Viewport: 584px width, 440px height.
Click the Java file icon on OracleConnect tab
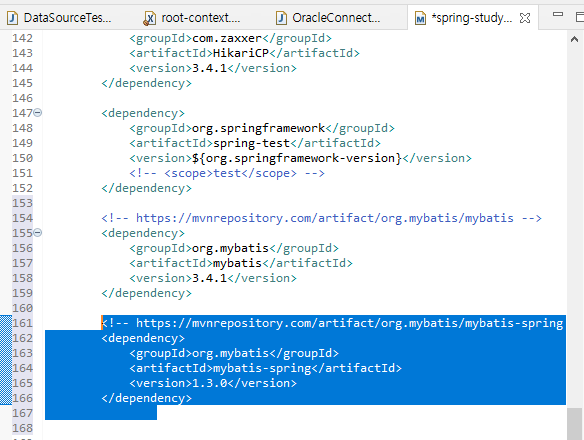pyautogui.click(x=281, y=18)
